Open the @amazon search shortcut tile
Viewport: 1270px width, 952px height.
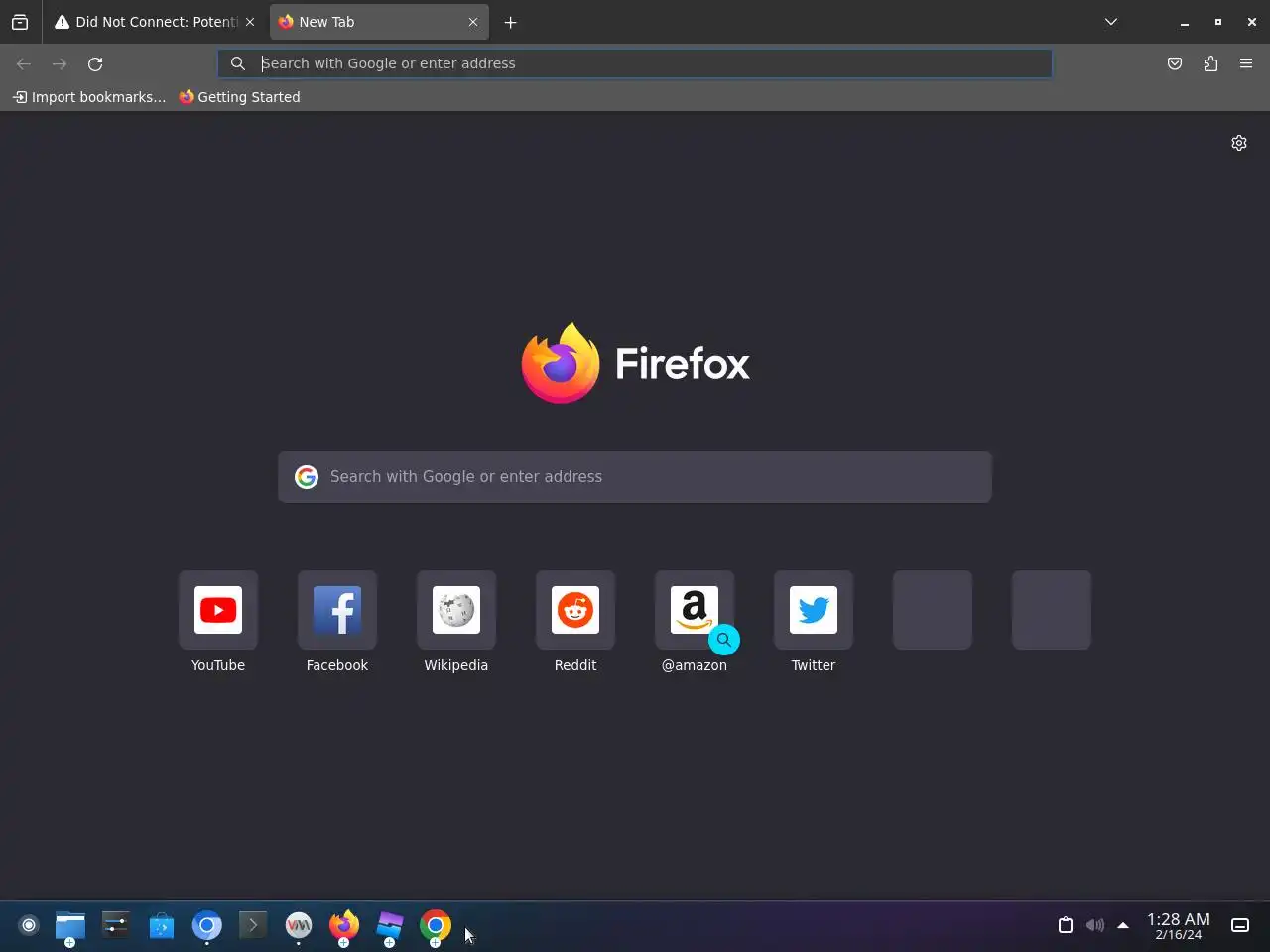pos(695,610)
